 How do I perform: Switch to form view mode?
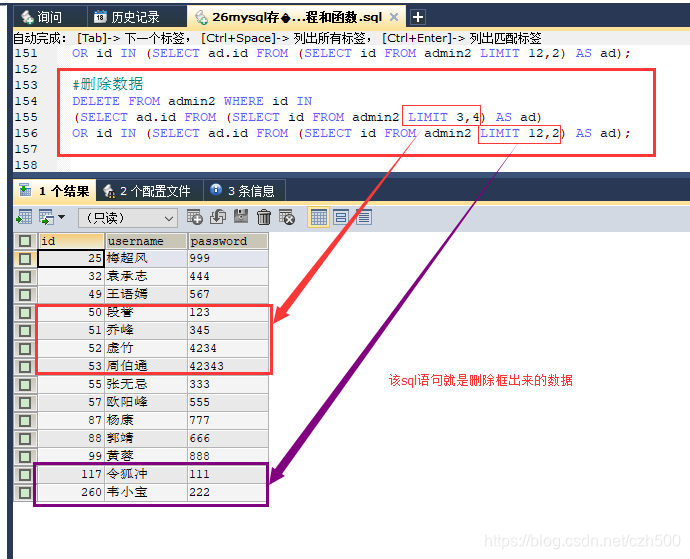341,217
